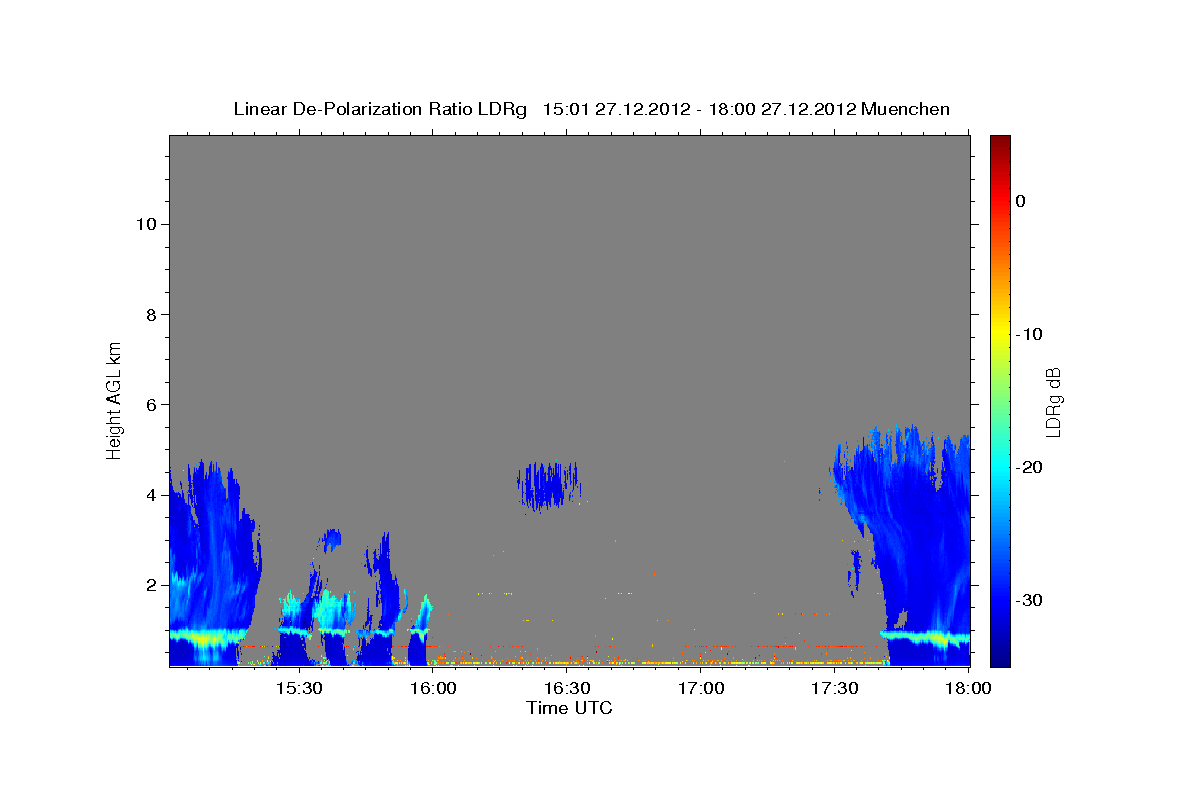Viewport: 1200px width, 800px height.
Task: Click the colorbar value -20
Action: 1029,467
